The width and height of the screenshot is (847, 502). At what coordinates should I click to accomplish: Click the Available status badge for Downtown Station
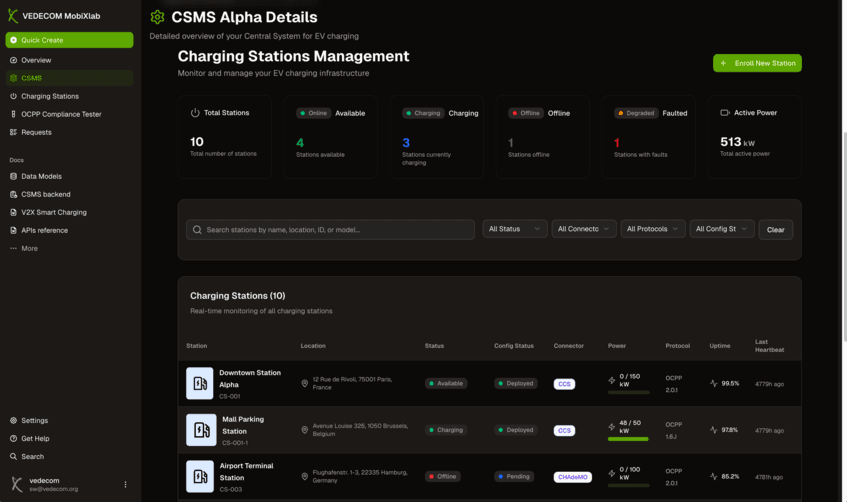(x=446, y=383)
